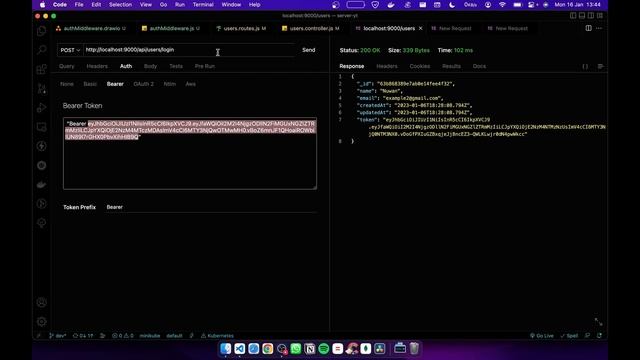Image resolution: width=640 pixels, height=360 pixels.
Task: Open Notion from the Dock
Action: [x=310, y=349]
